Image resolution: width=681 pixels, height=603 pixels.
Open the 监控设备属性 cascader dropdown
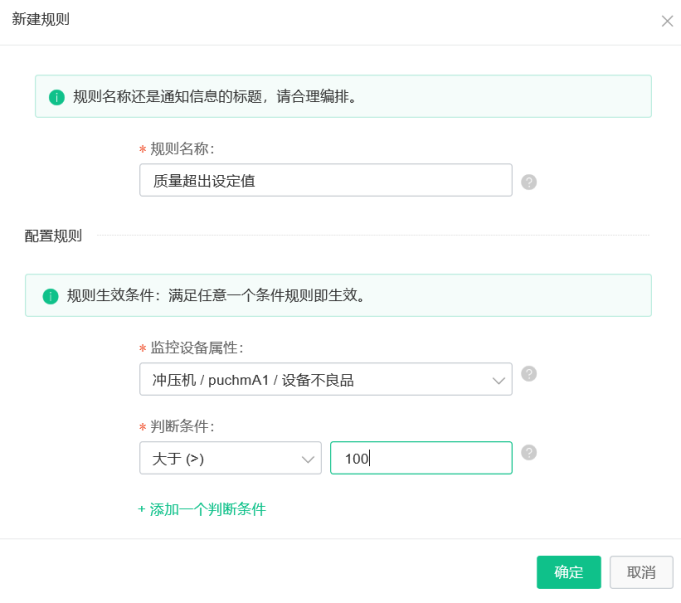pyautogui.click(x=326, y=379)
